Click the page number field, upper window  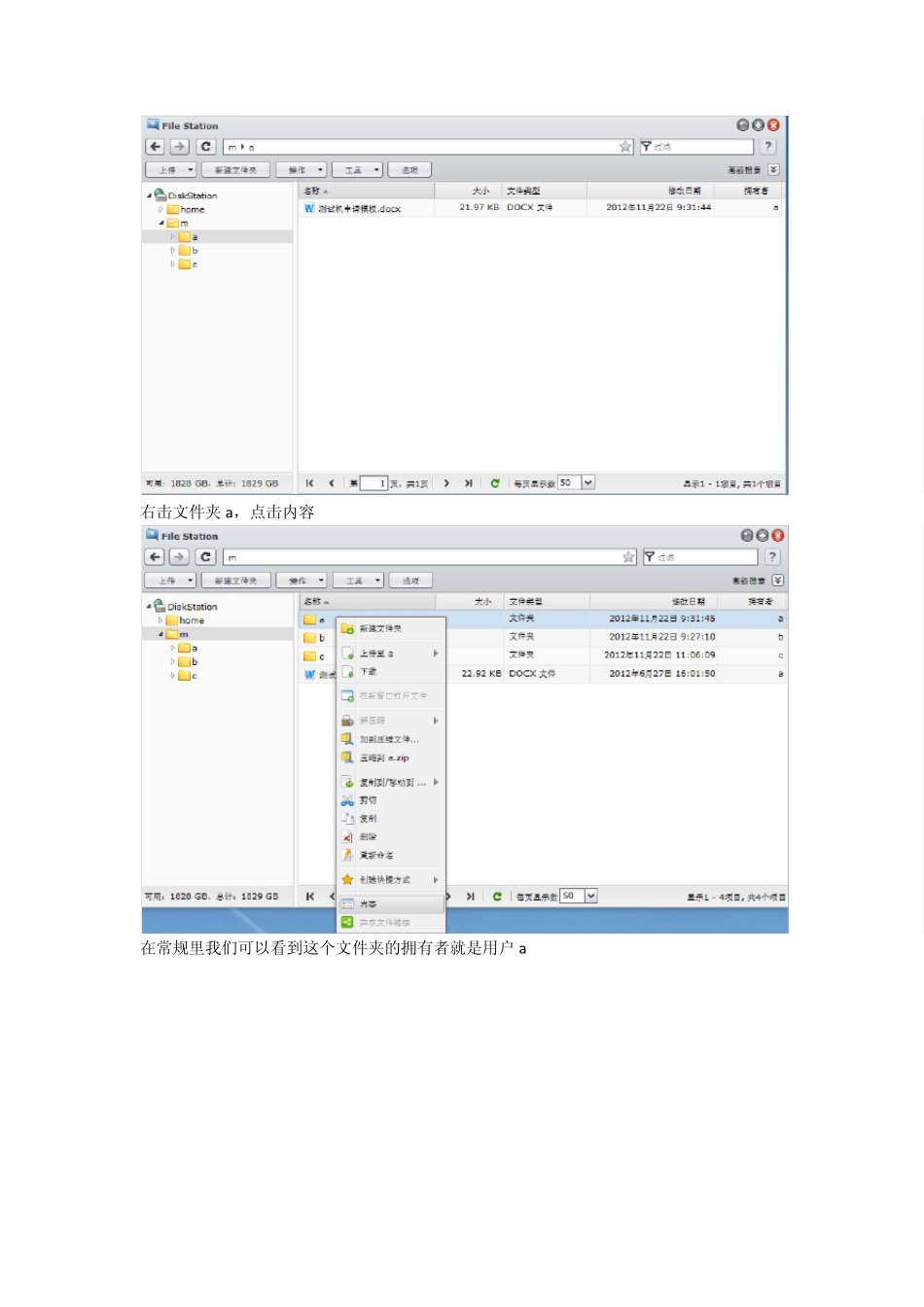coord(373,483)
